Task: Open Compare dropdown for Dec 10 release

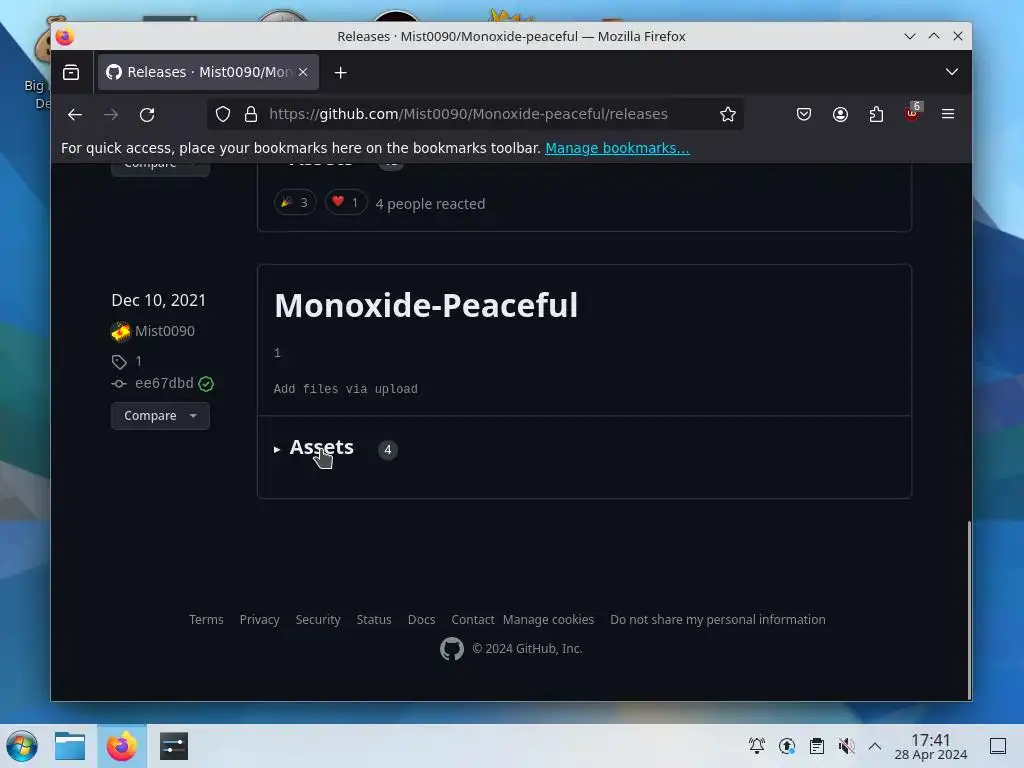Action: (x=160, y=416)
